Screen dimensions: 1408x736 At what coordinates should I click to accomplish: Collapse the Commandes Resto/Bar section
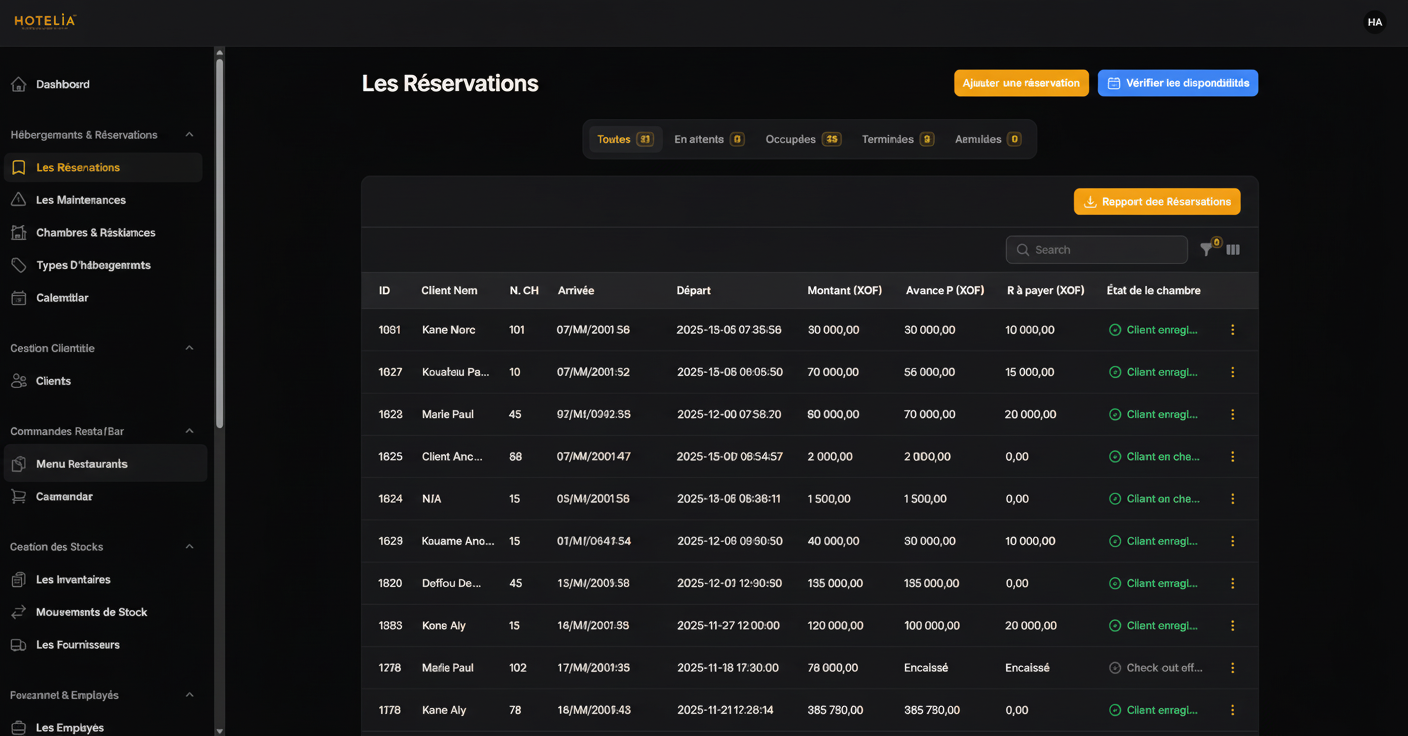click(189, 431)
